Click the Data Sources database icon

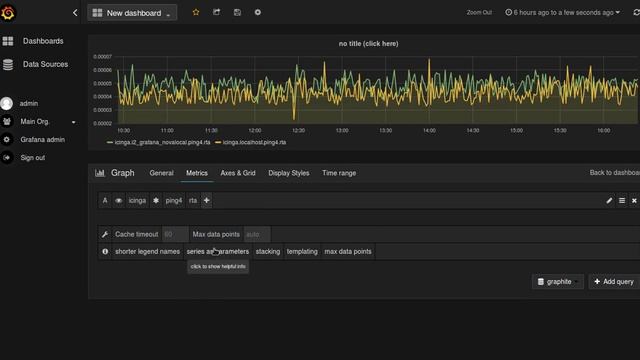[x=8, y=64]
